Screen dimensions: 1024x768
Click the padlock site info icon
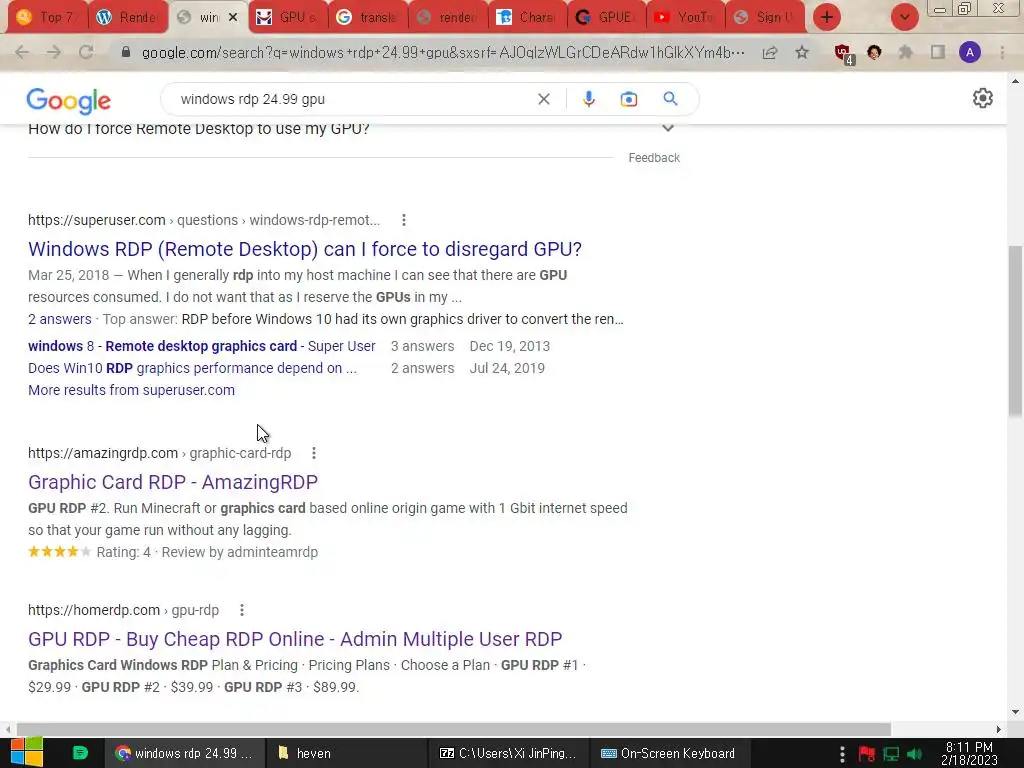click(126, 52)
